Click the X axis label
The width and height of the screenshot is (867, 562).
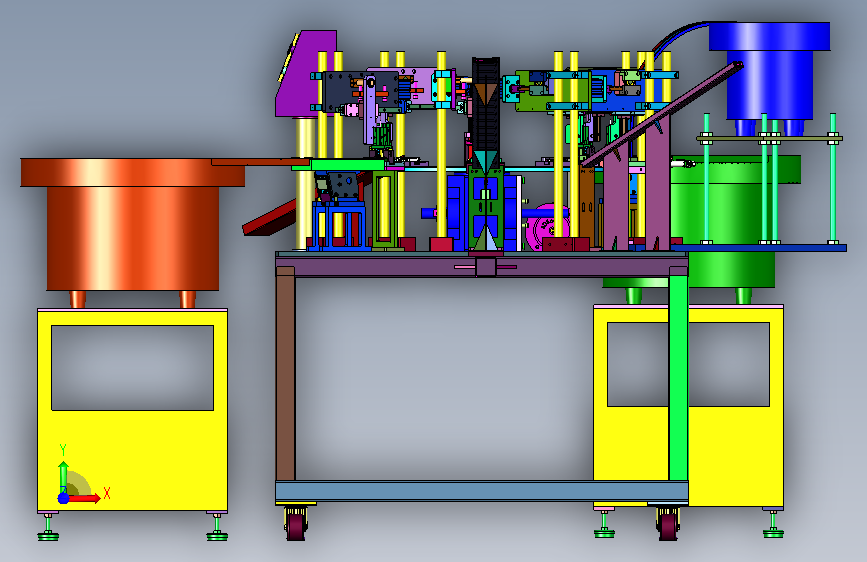coord(107,493)
